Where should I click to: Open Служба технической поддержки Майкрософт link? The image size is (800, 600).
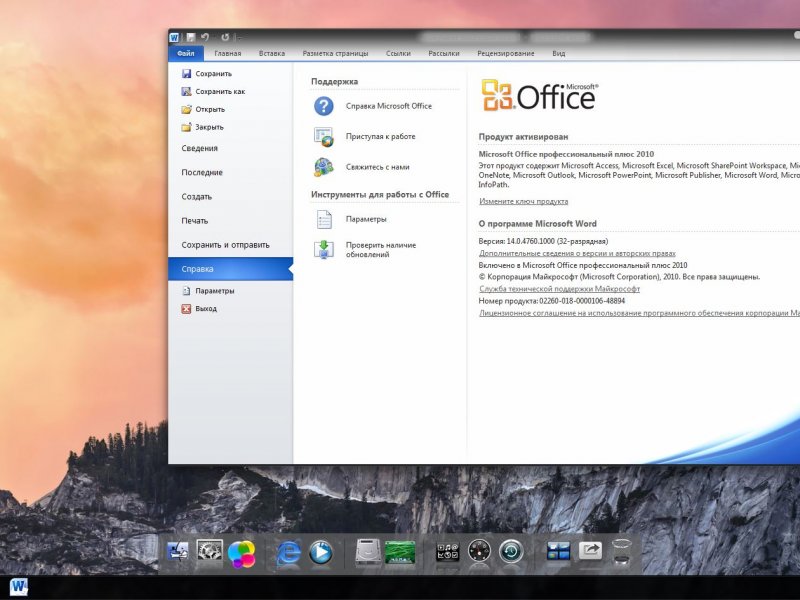click(x=559, y=289)
